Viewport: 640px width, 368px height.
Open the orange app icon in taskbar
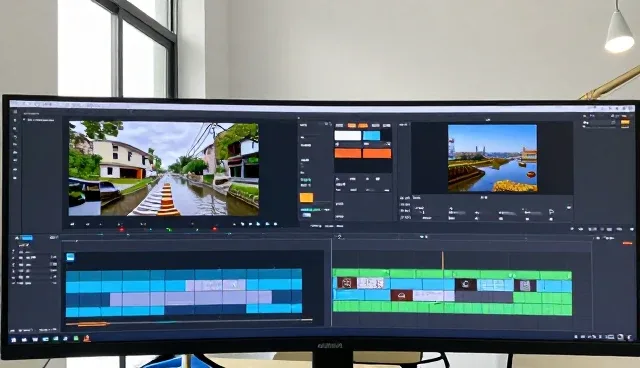point(87,338)
